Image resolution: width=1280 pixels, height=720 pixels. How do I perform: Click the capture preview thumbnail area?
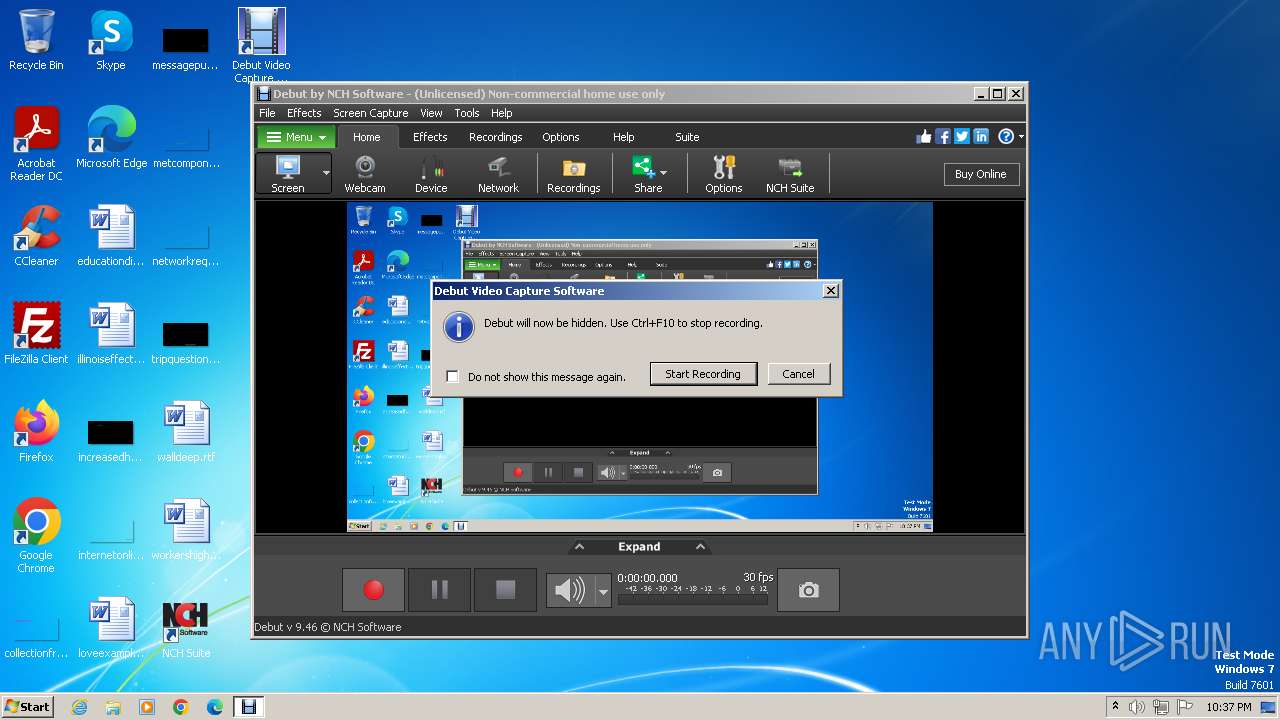(640, 366)
